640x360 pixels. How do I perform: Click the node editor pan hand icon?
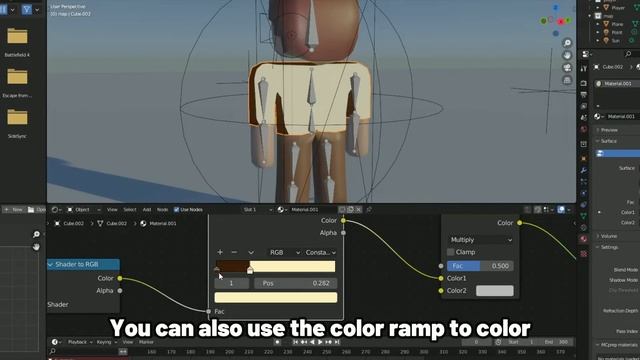[36, 247]
